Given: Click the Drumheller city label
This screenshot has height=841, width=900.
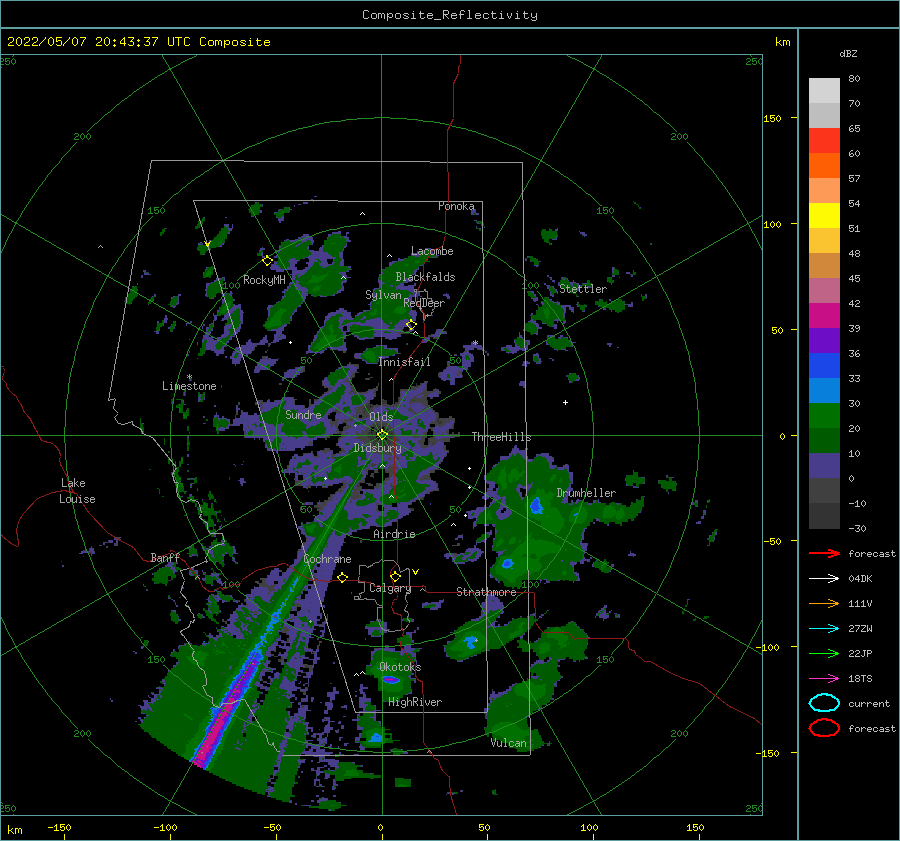Looking at the screenshot, I should pos(586,493).
